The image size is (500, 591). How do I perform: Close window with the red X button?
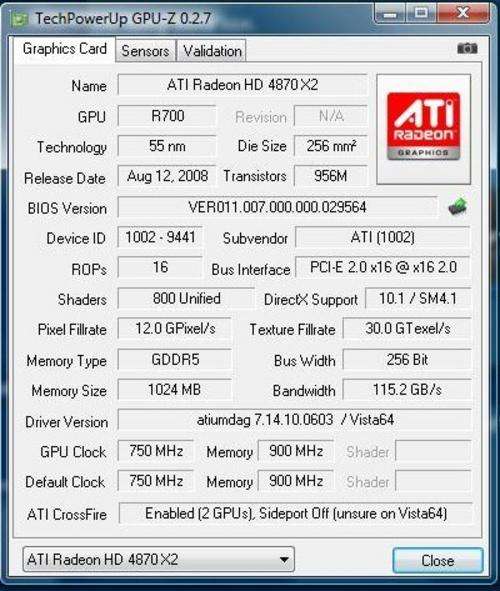(463, 14)
